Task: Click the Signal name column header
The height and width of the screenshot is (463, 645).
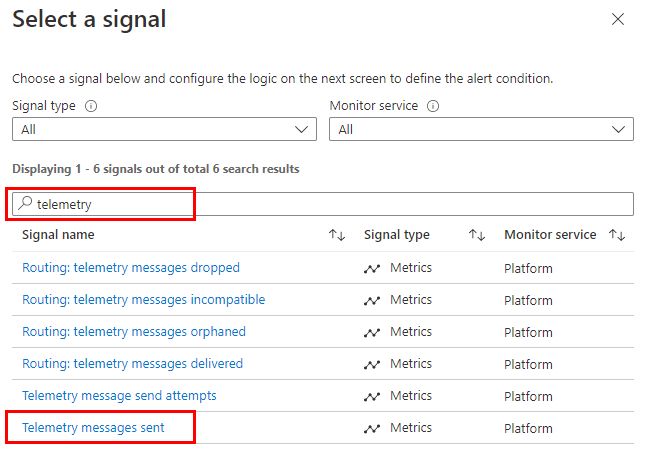Action: coord(58,235)
